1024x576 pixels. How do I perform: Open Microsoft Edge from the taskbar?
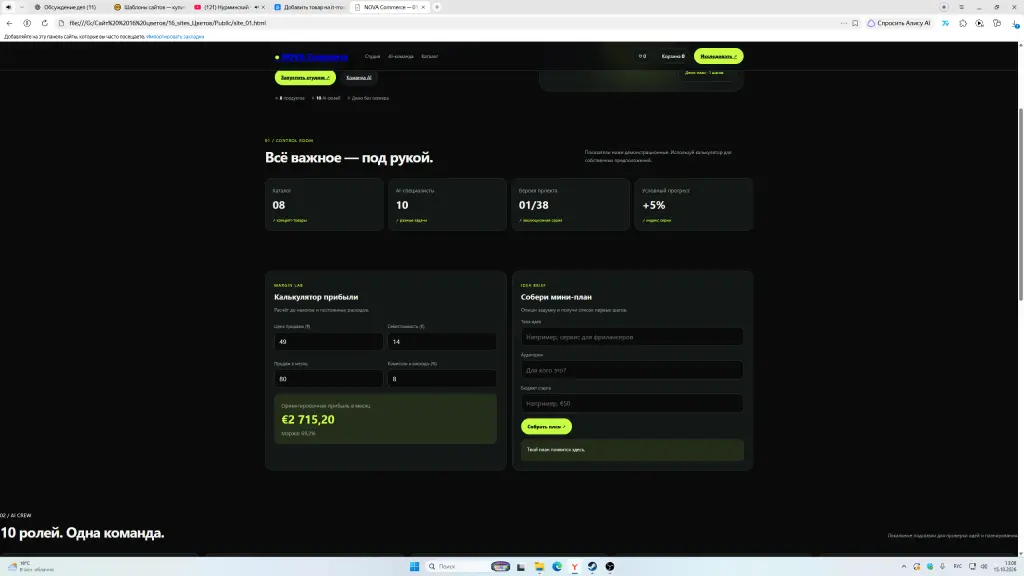pyautogui.click(x=557, y=566)
